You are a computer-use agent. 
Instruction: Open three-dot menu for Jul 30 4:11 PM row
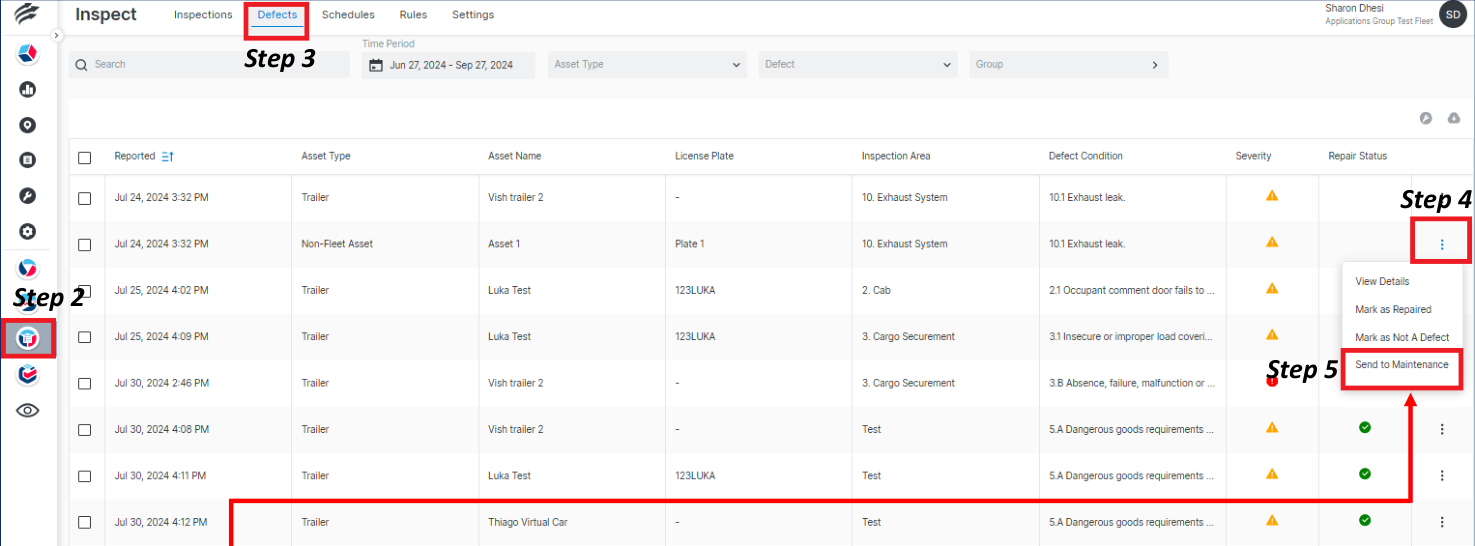click(x=1442, y=475)
